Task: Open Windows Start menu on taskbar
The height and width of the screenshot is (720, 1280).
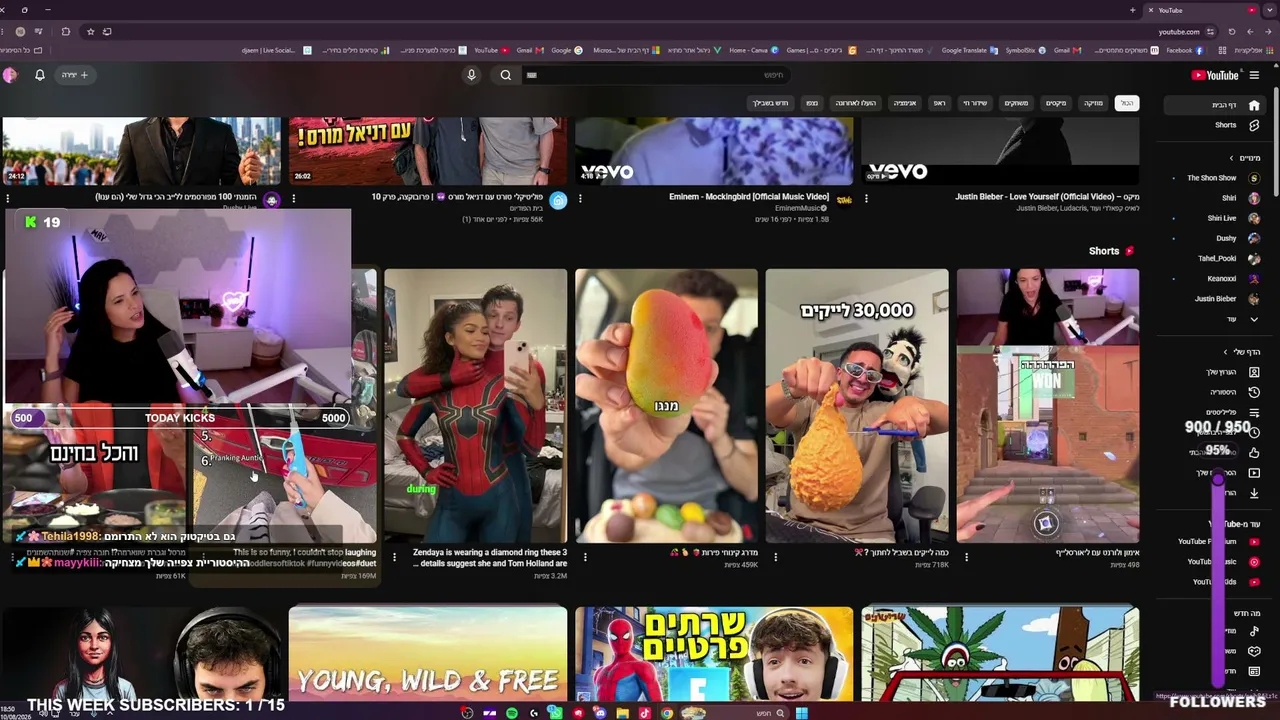Action: pyautogui.click(x=801, y=713)
